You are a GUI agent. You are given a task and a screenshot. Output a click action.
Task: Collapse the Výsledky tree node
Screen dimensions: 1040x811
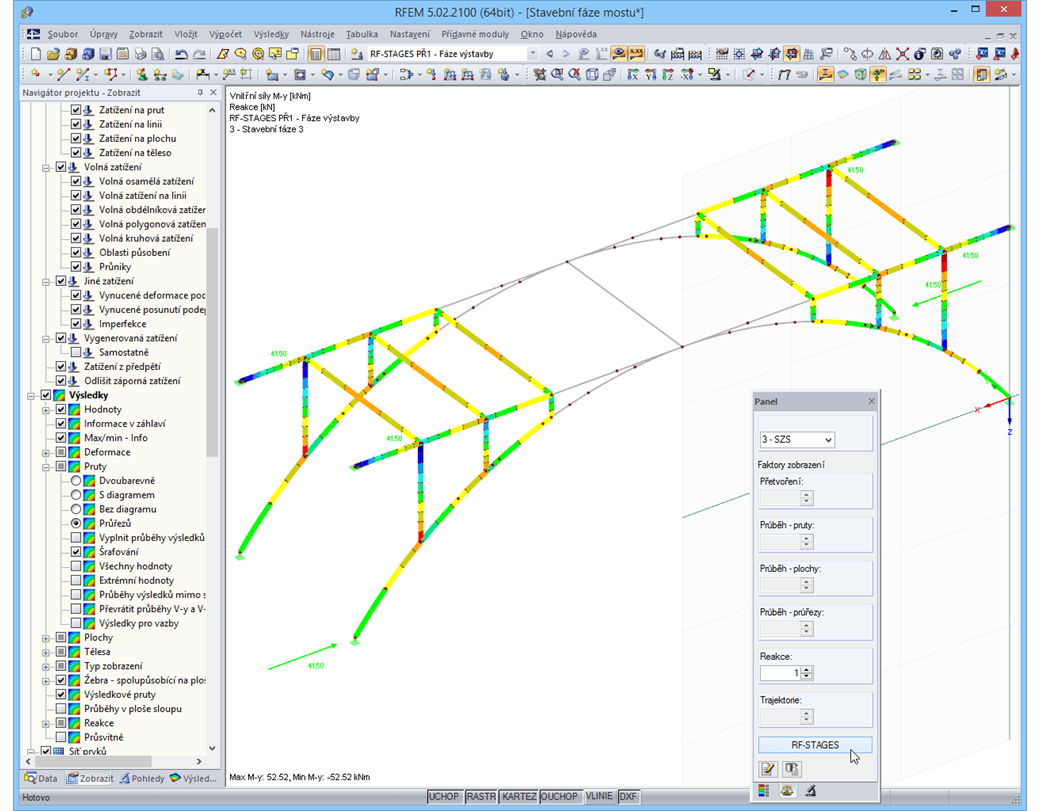(x=31, y=396)
